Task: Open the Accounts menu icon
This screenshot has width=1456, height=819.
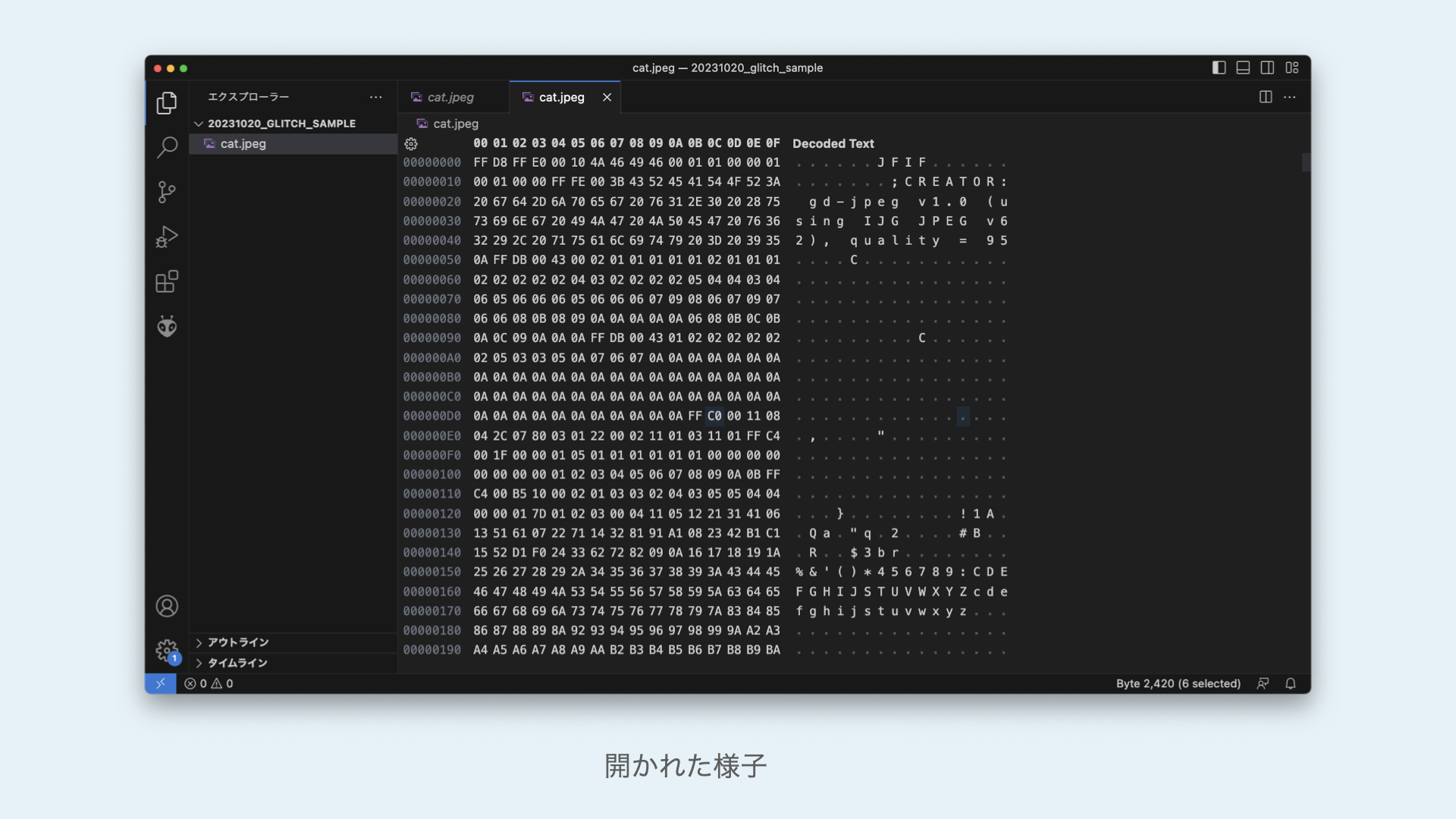Action: 167,607
